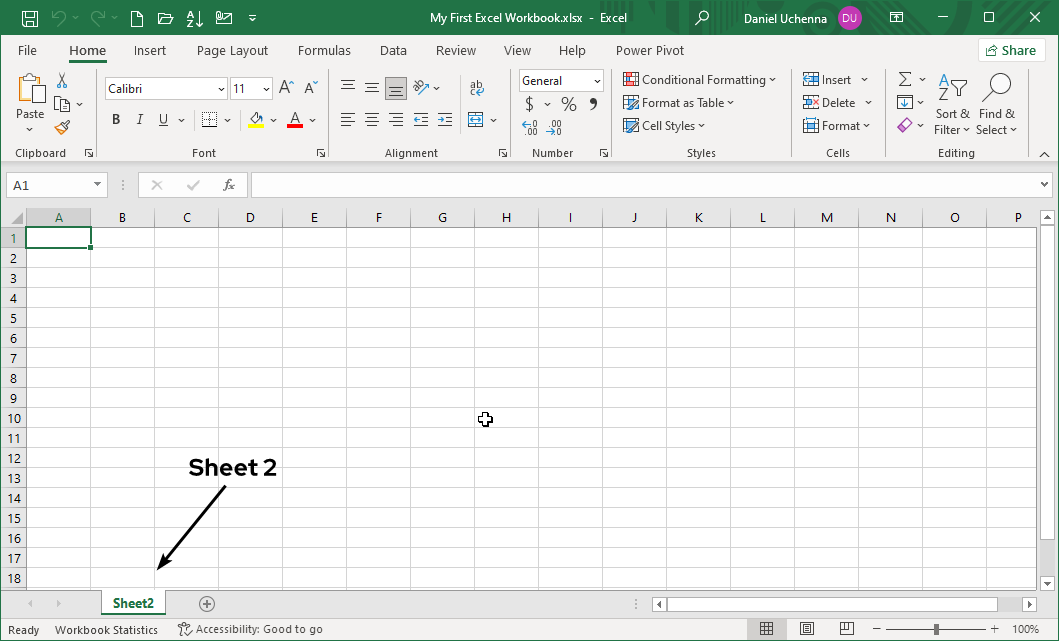The height and width of the screenshot is (641, 1059).
Task: Toggle Underline formatting
Action: click(x=161, y=119)
